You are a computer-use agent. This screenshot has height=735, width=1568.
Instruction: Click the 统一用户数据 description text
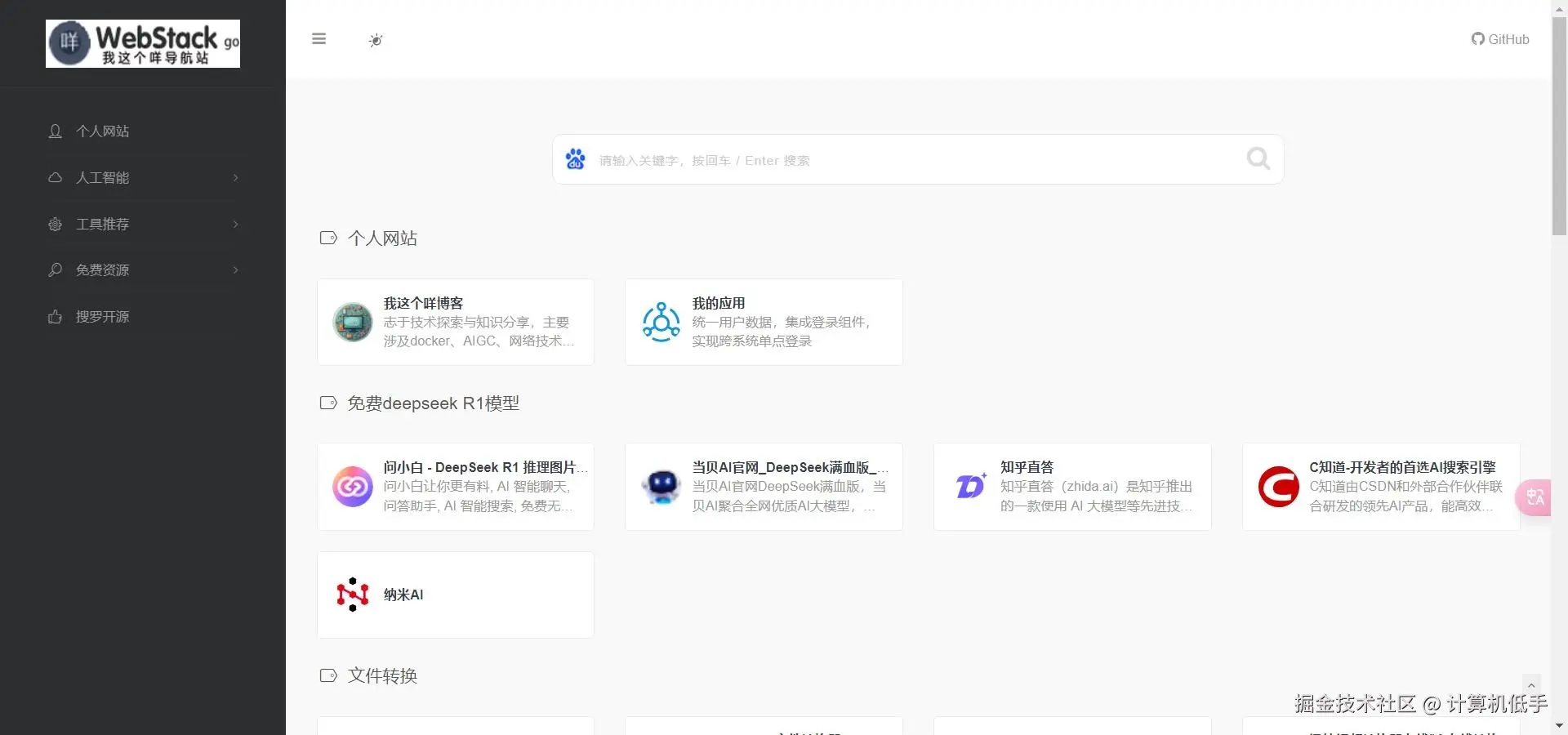782,332
